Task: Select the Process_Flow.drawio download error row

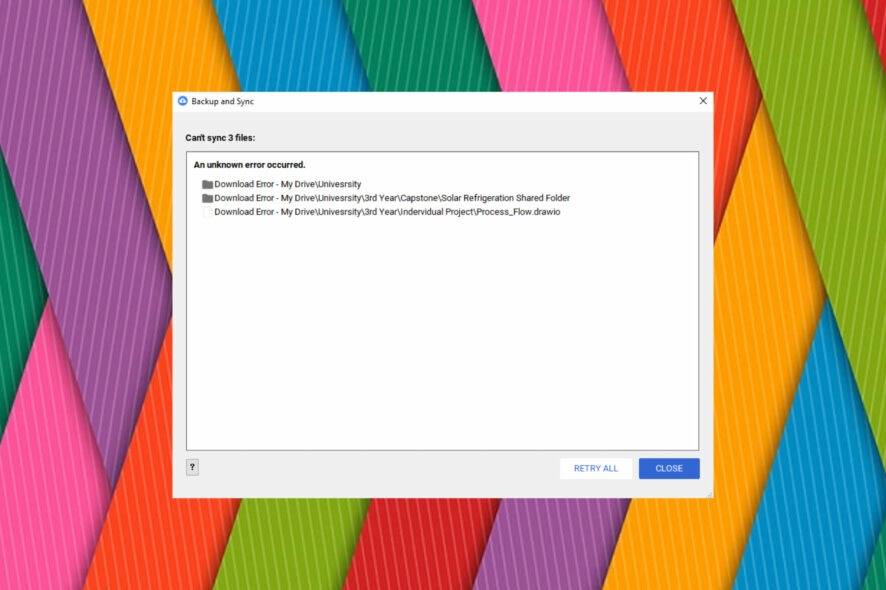Action: pyautogui.click(x=381, y=212)
